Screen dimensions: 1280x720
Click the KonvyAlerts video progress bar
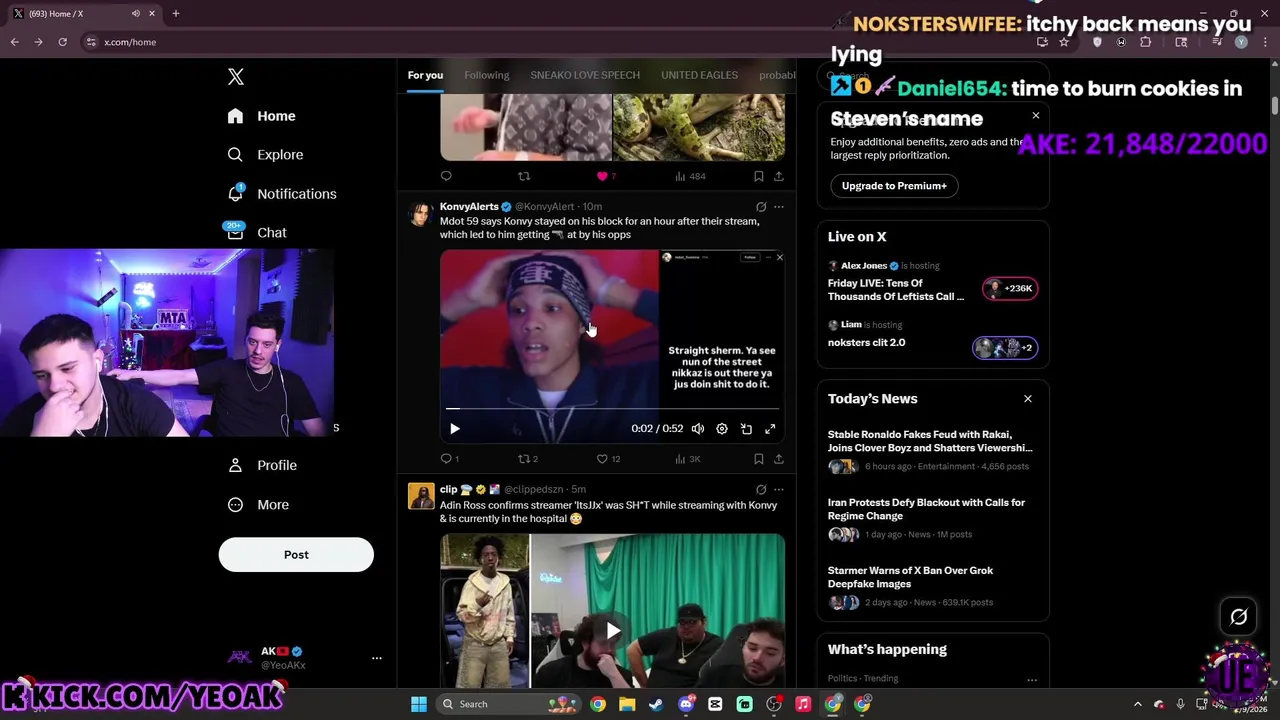(x=612, y=409)
